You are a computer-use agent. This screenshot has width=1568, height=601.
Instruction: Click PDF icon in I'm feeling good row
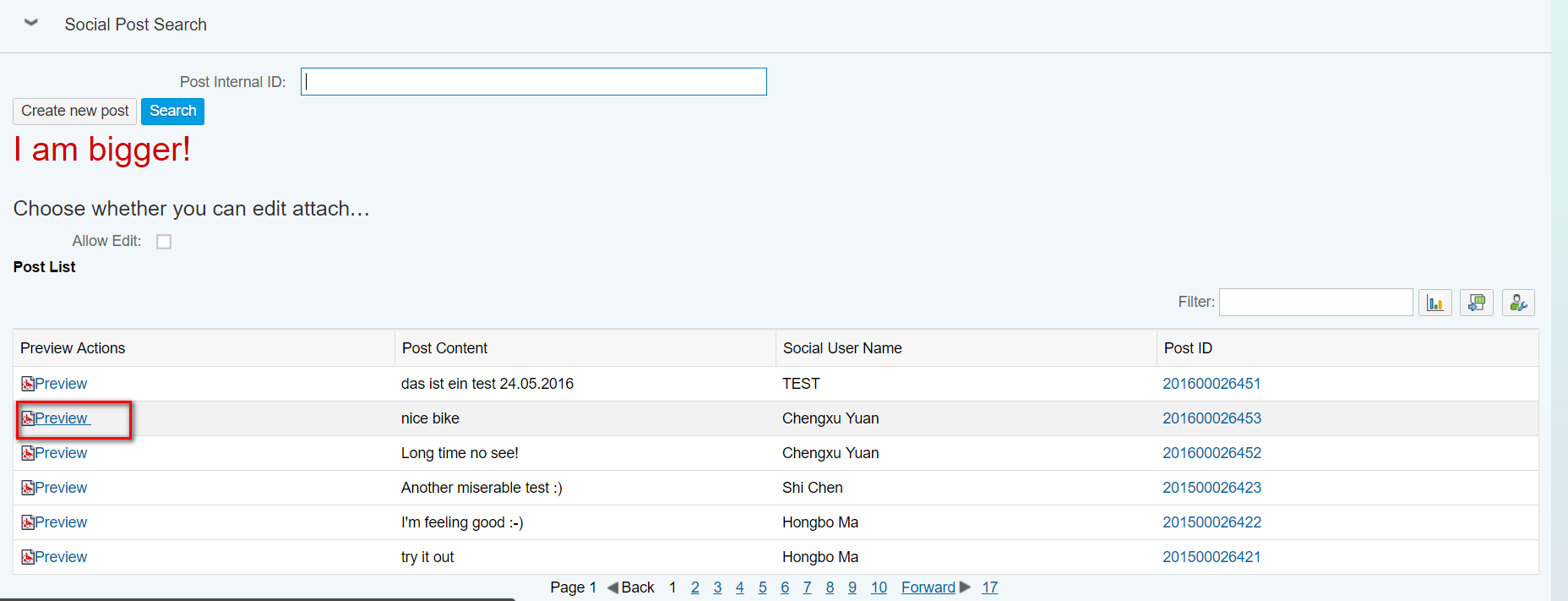28,522
